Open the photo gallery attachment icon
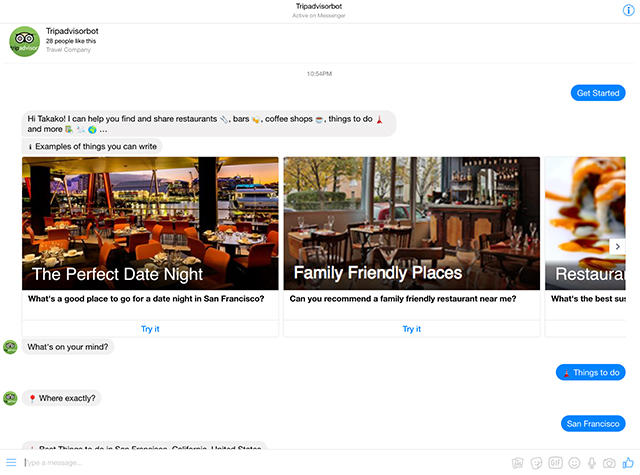 pyautogui.click(x=518, y=463)
